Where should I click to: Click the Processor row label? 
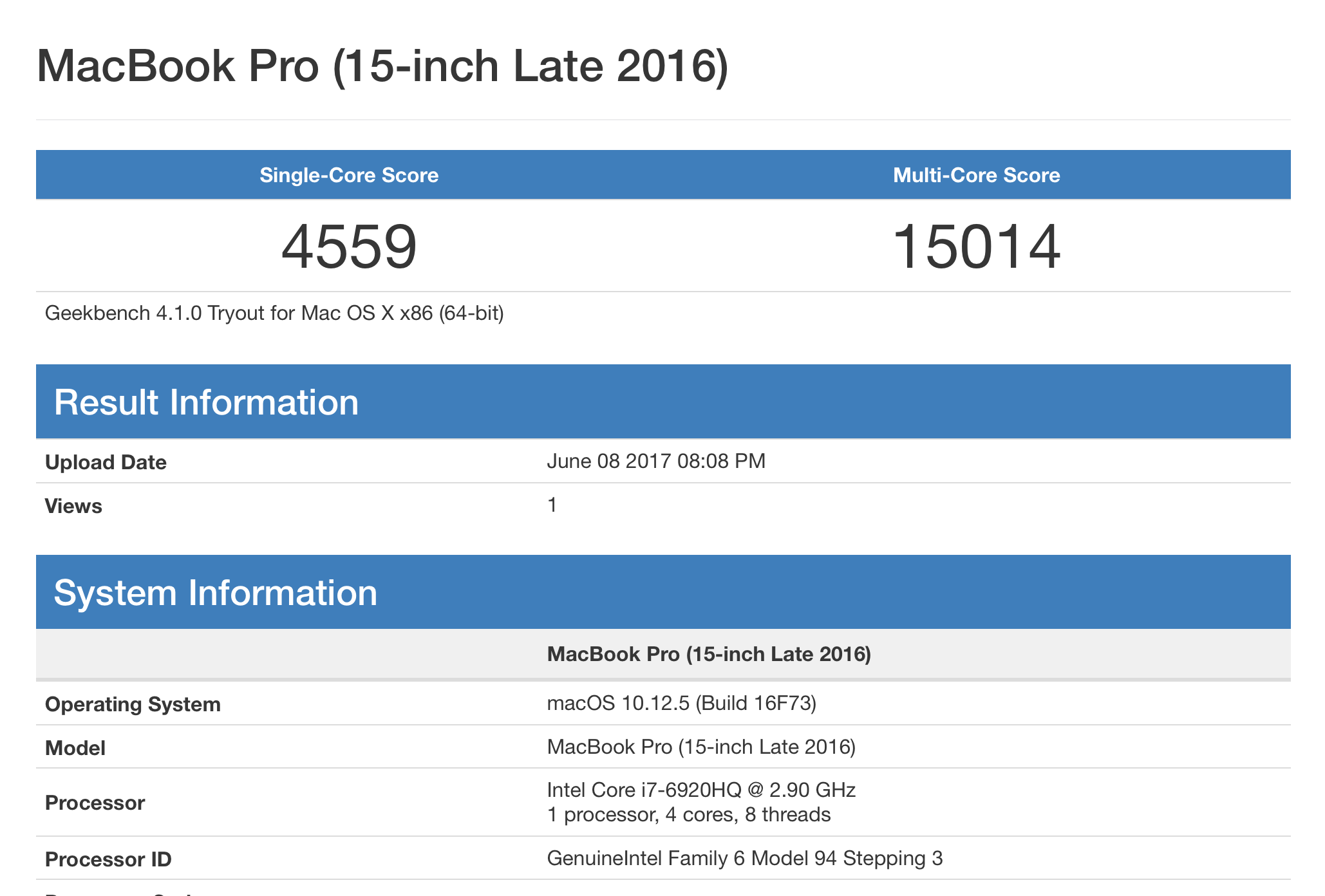pyautogui.click(x=95, y=803)
